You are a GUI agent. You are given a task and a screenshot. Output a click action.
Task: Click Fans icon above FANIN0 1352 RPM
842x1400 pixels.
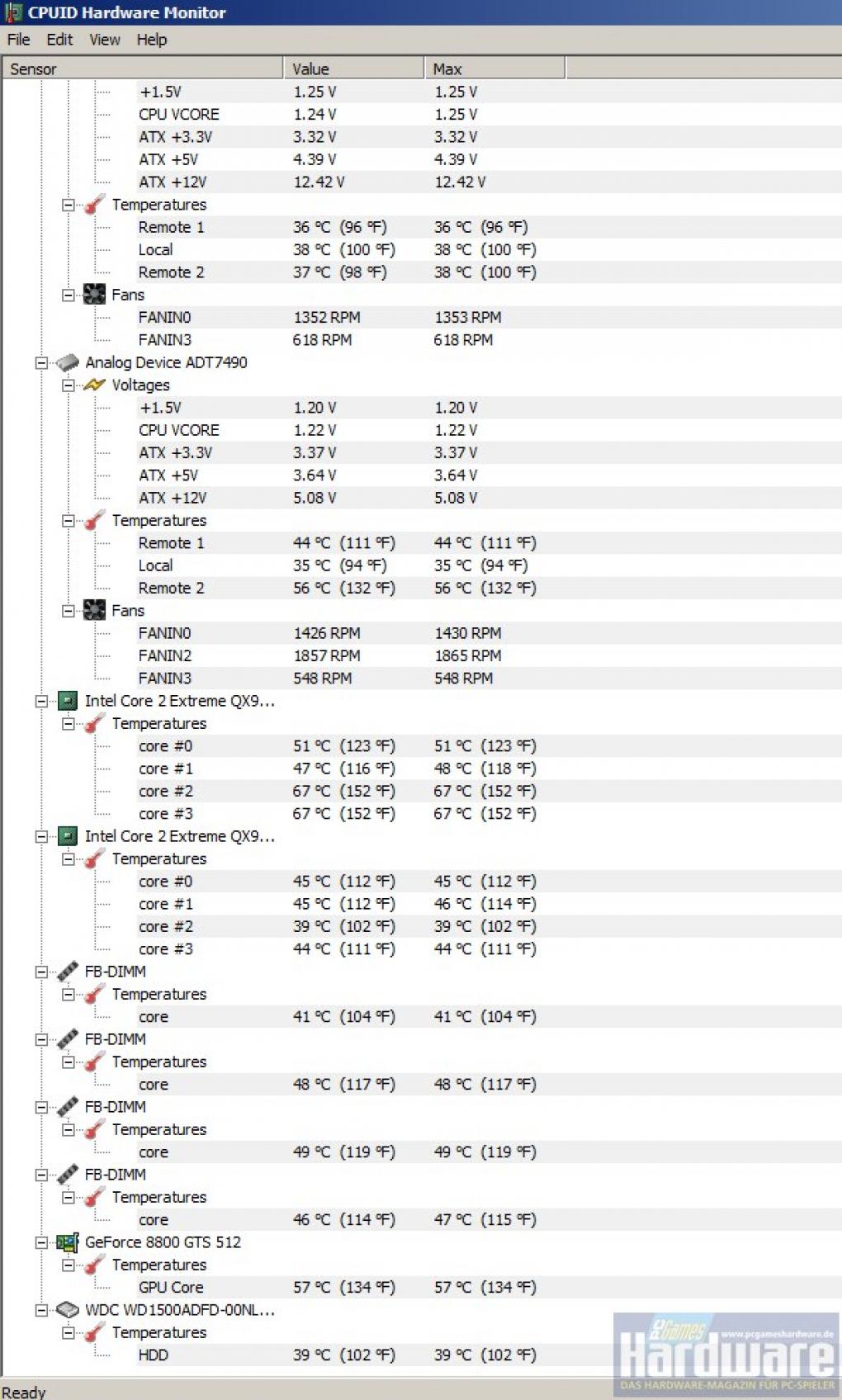(x=94, y=295)
